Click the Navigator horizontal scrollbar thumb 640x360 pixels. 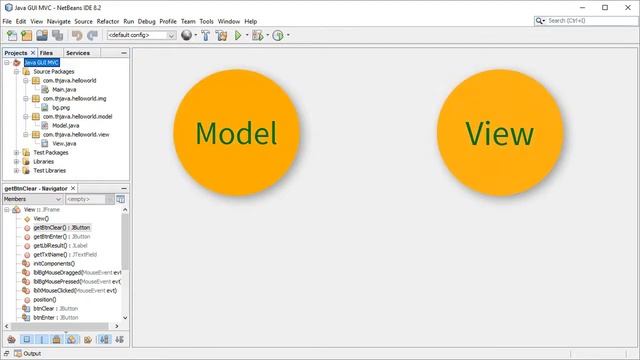point(60,326)
